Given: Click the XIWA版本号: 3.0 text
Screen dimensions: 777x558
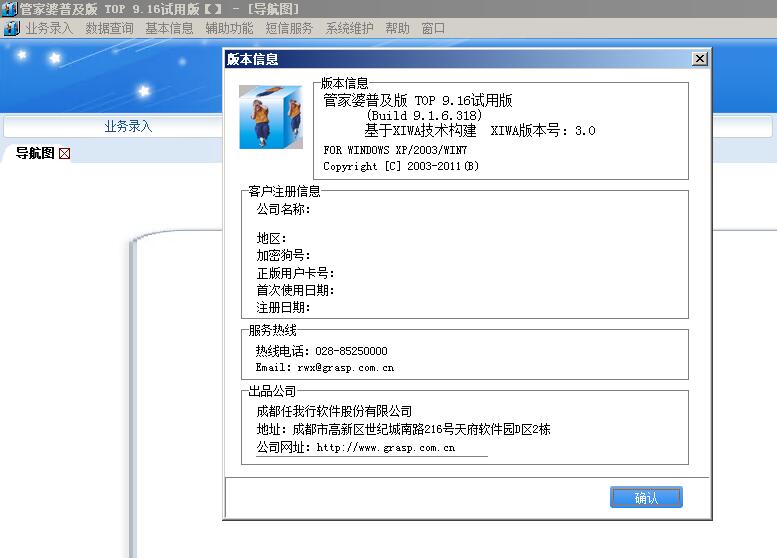Looking at the screenshot, I should coord(543,131).
